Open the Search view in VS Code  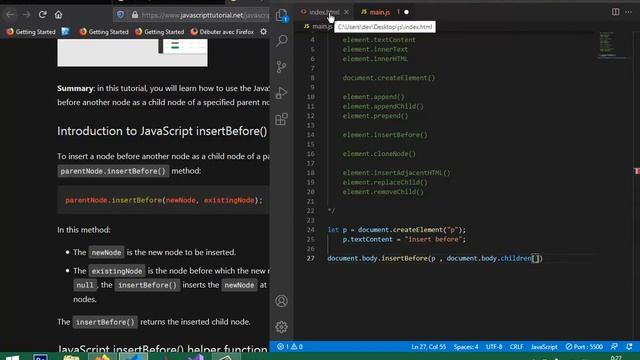click(x=282, y=41)
